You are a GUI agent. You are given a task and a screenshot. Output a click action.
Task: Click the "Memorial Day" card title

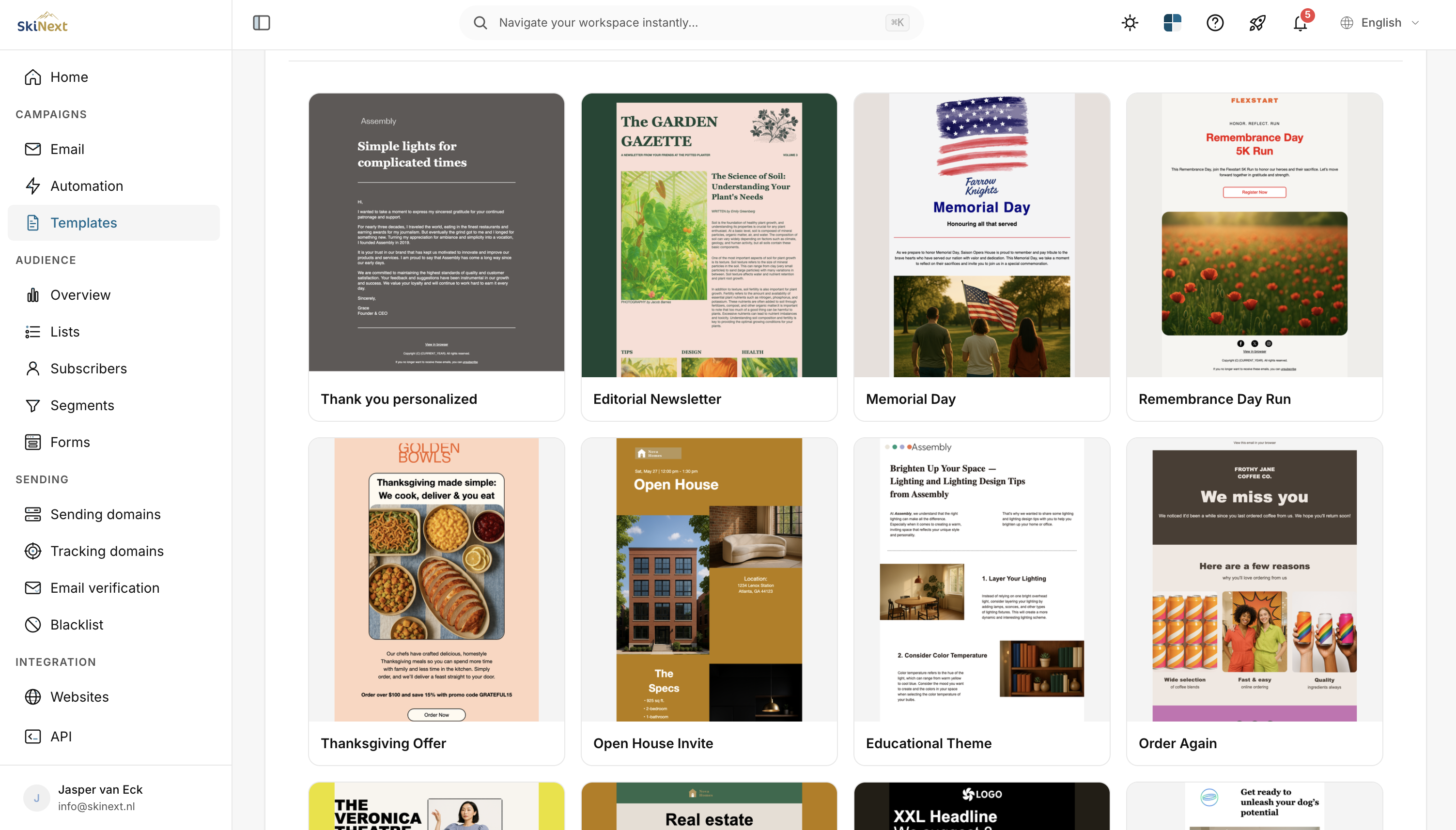tap(911, 399)
